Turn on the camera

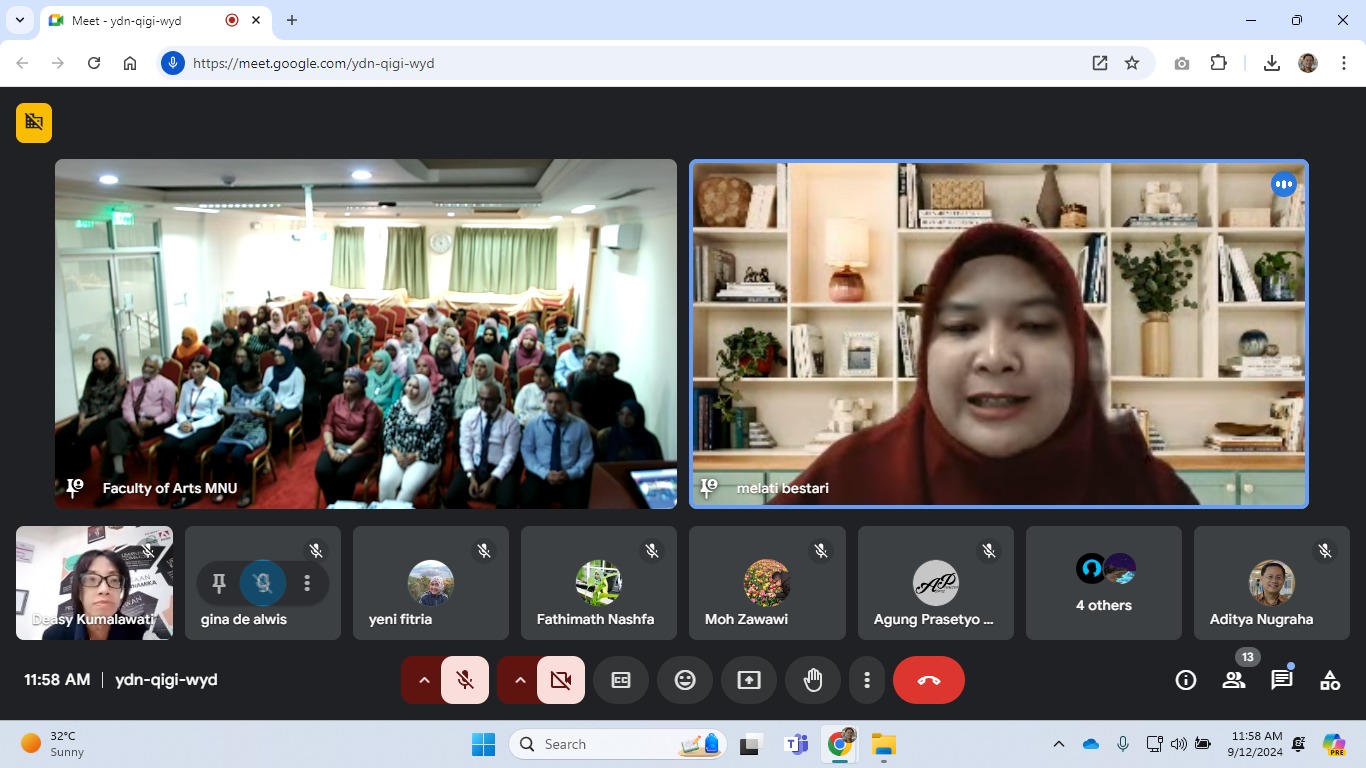(x=561, y=680)
